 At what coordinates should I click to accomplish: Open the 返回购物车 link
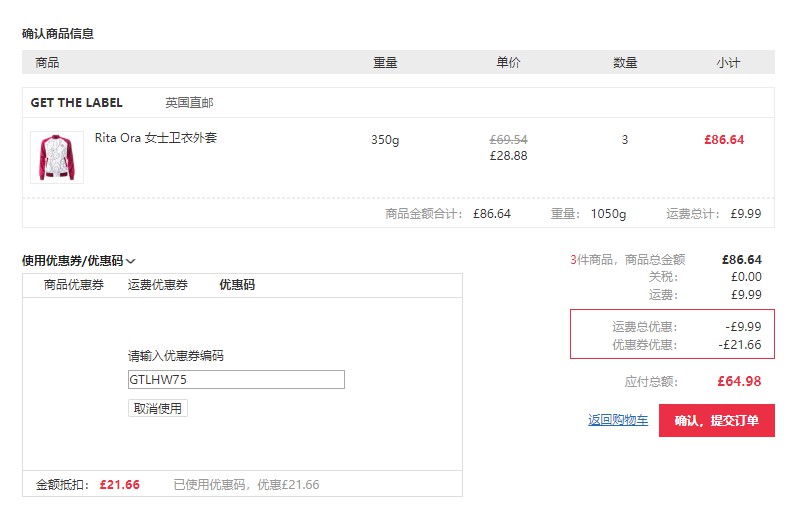pyautogui.click(x=618, y=420)
